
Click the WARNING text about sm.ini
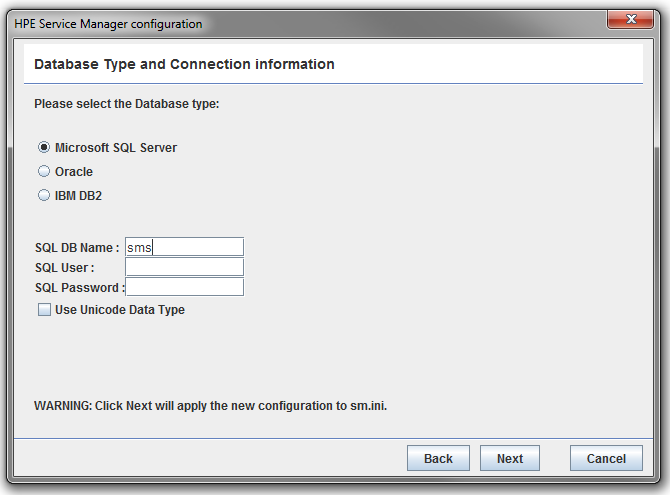pyautogui.click(x=211, y=406)
